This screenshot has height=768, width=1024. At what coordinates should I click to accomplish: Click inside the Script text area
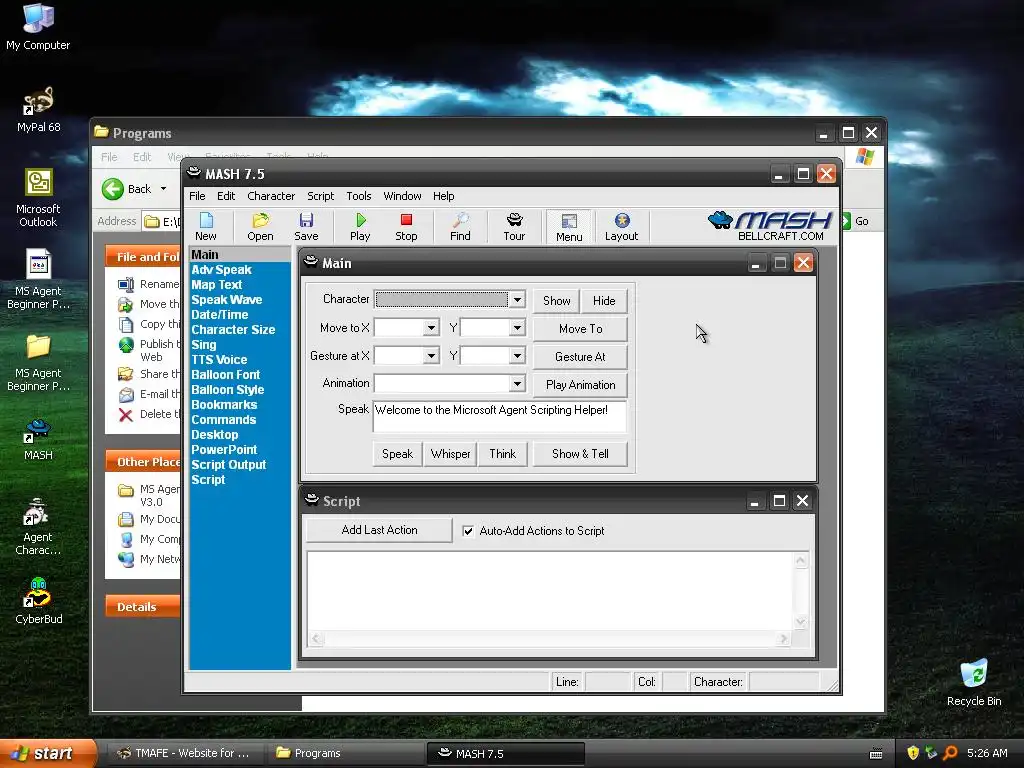(551, 592)
